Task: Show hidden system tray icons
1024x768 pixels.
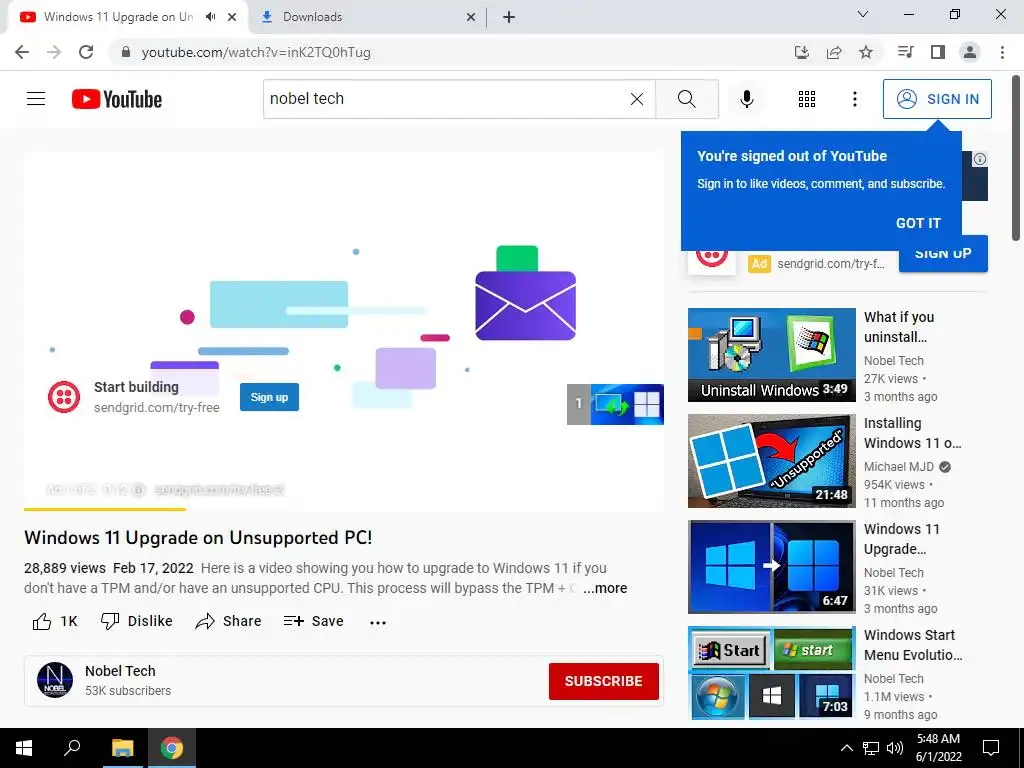Action: [x=846, y=748]
